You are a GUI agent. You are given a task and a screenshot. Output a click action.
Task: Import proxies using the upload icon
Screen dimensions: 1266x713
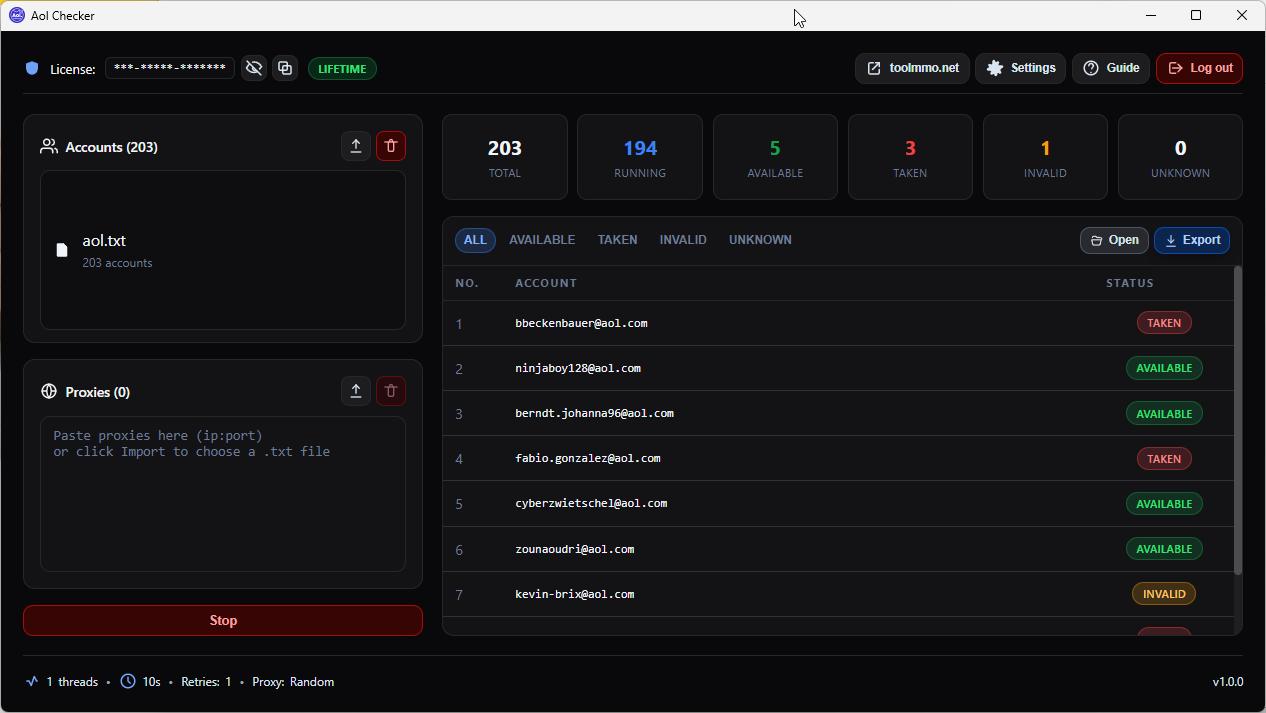(356, 391)
